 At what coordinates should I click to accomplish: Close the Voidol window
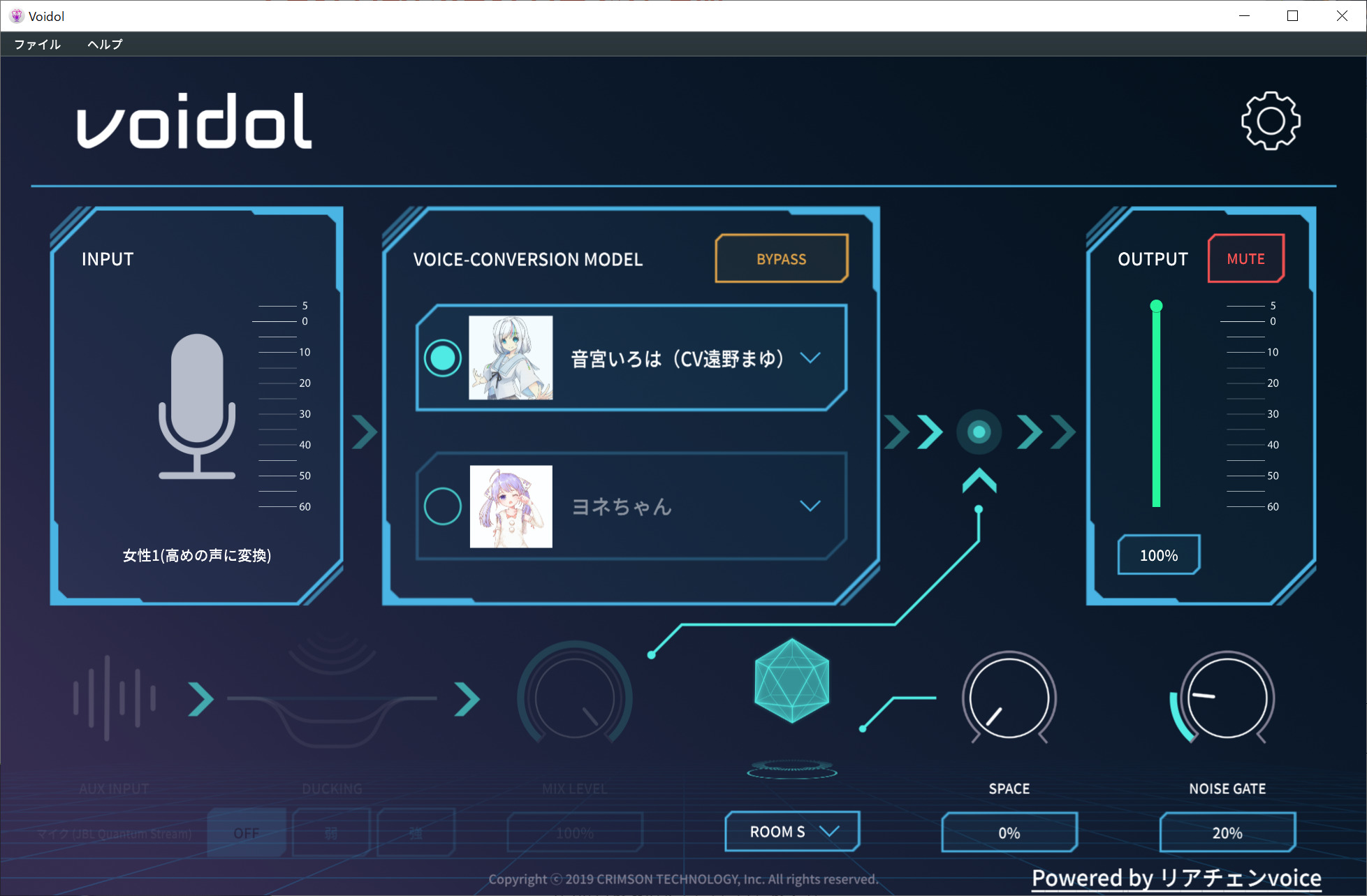1342,15
